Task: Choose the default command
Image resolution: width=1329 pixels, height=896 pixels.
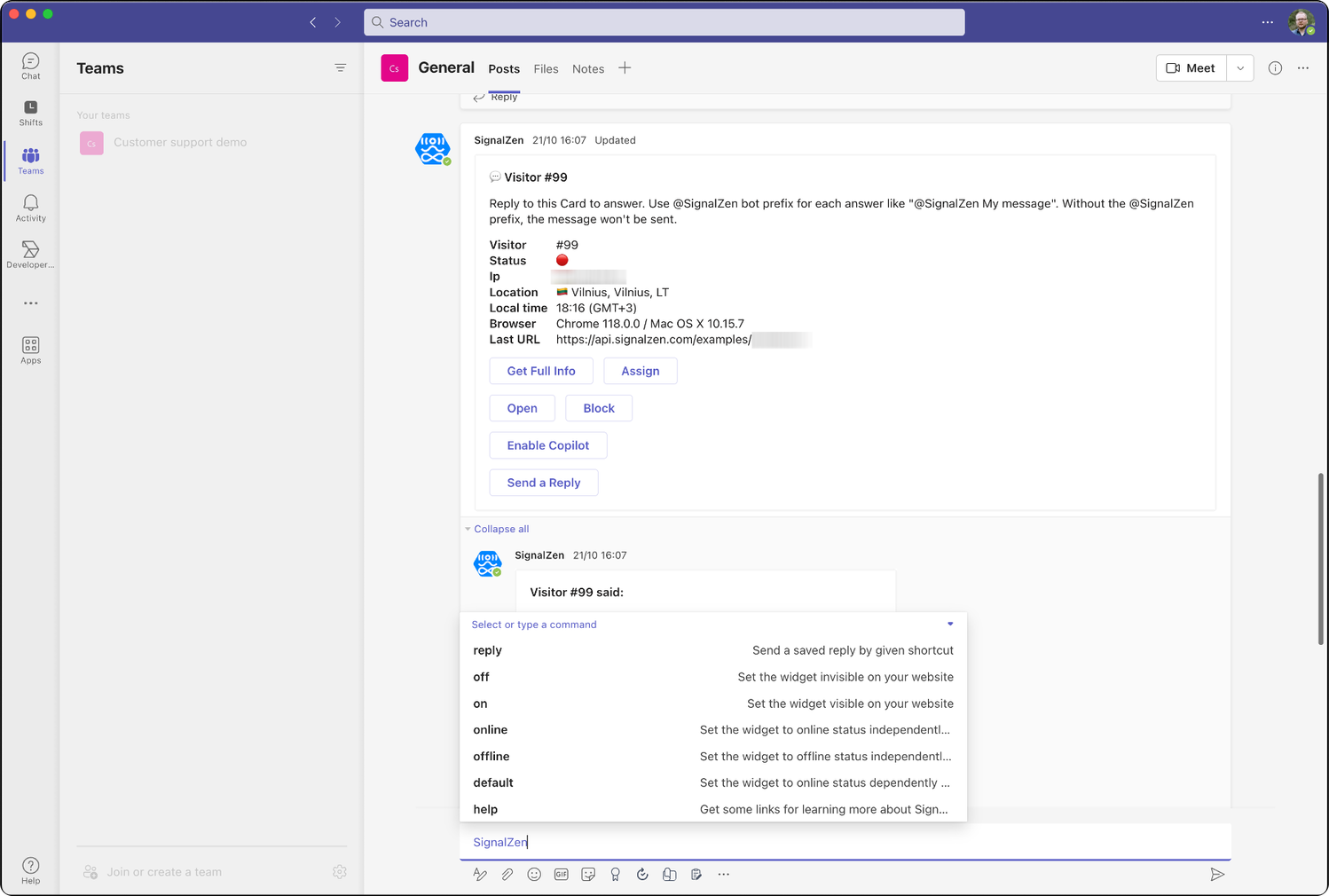Action: coord(713,782)
